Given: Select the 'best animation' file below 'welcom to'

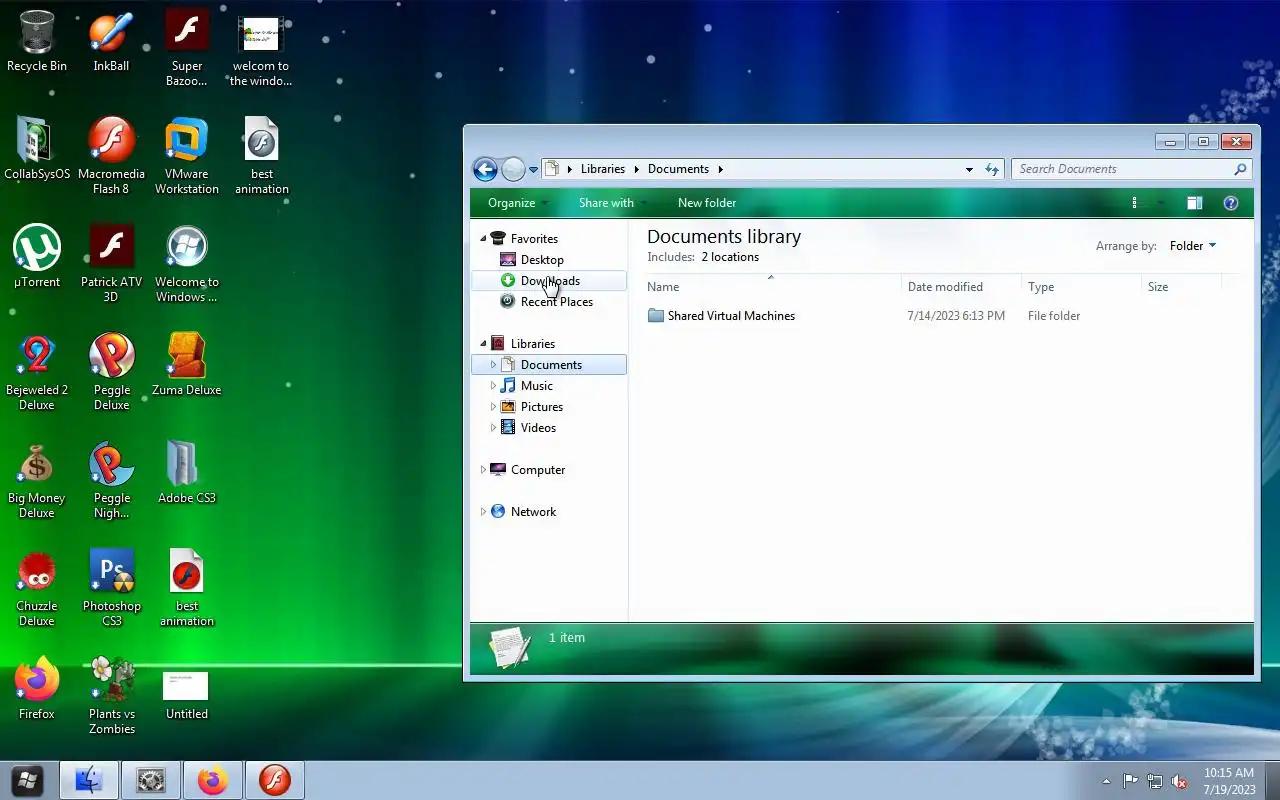Looking at the screenshot, I should (x=261, y=155).
